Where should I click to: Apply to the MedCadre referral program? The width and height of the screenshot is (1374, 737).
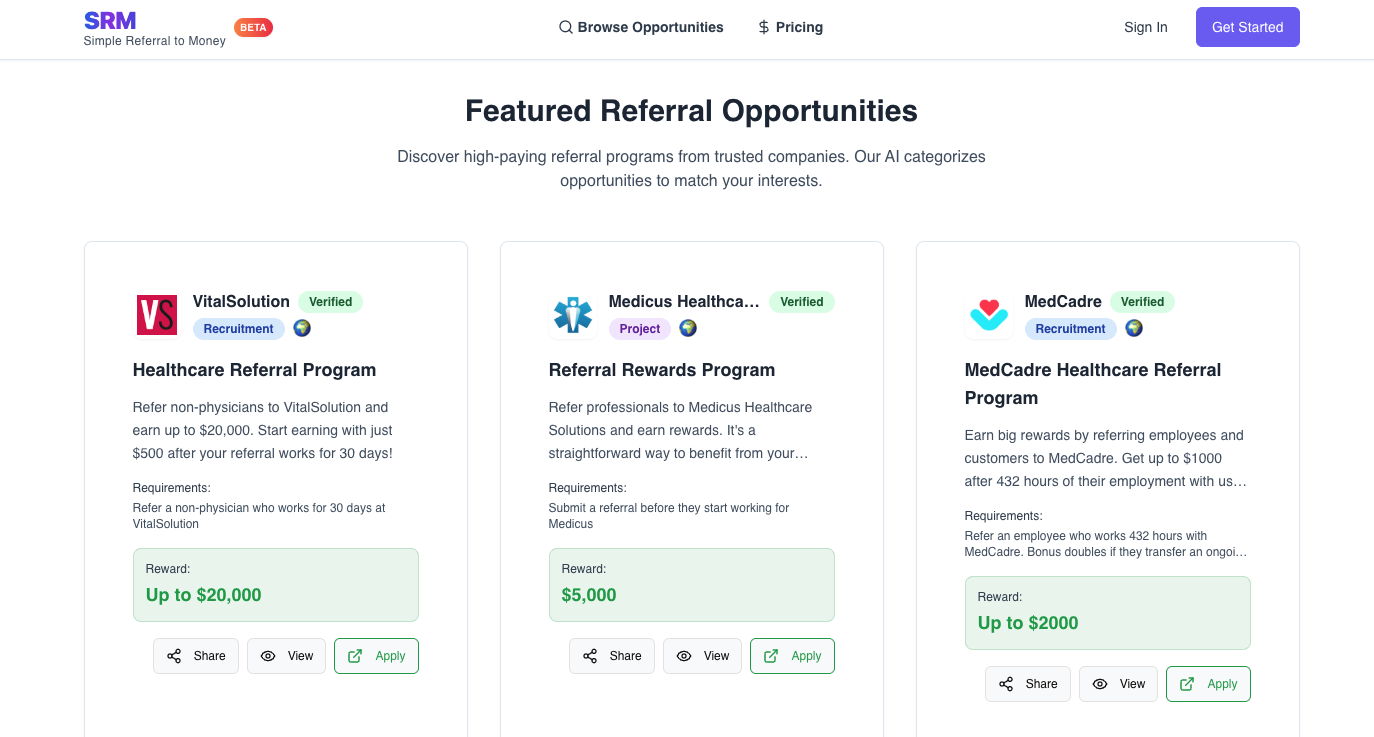(1208, 684)
